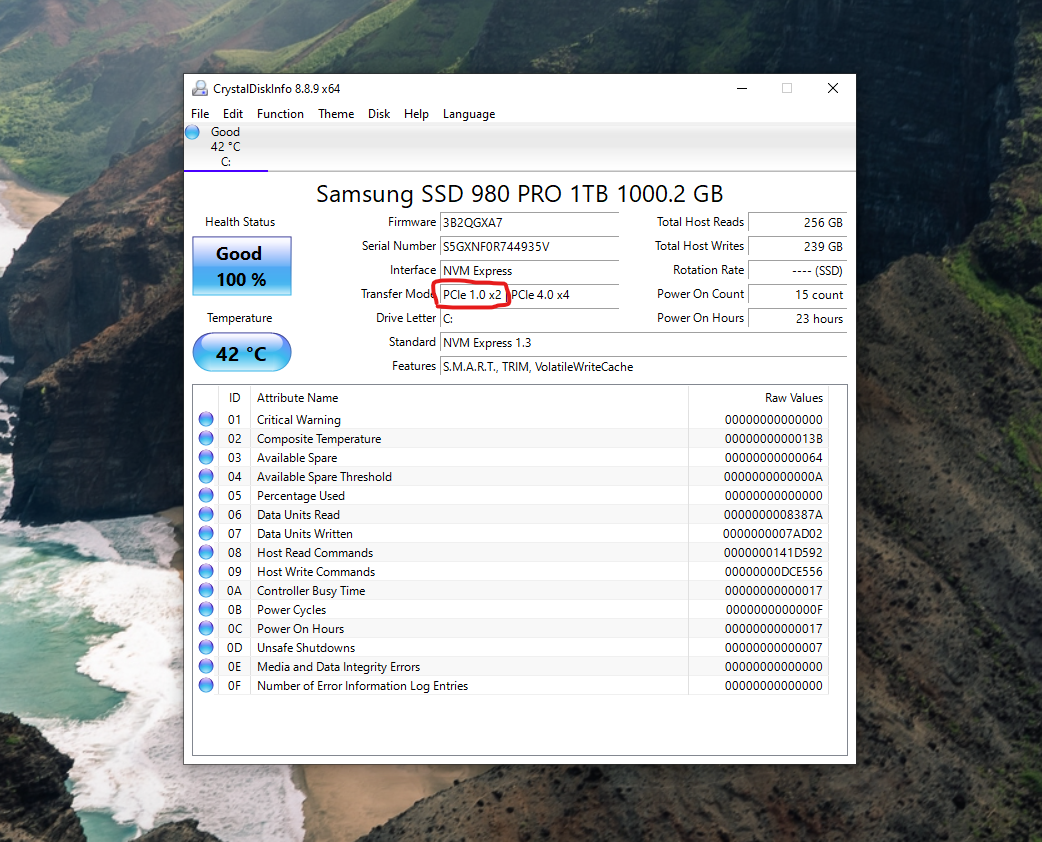This screenshot has height=842, width=1042.
Task: Click the 42 °C temperature indicator
Action: click(x=241, y=352)
